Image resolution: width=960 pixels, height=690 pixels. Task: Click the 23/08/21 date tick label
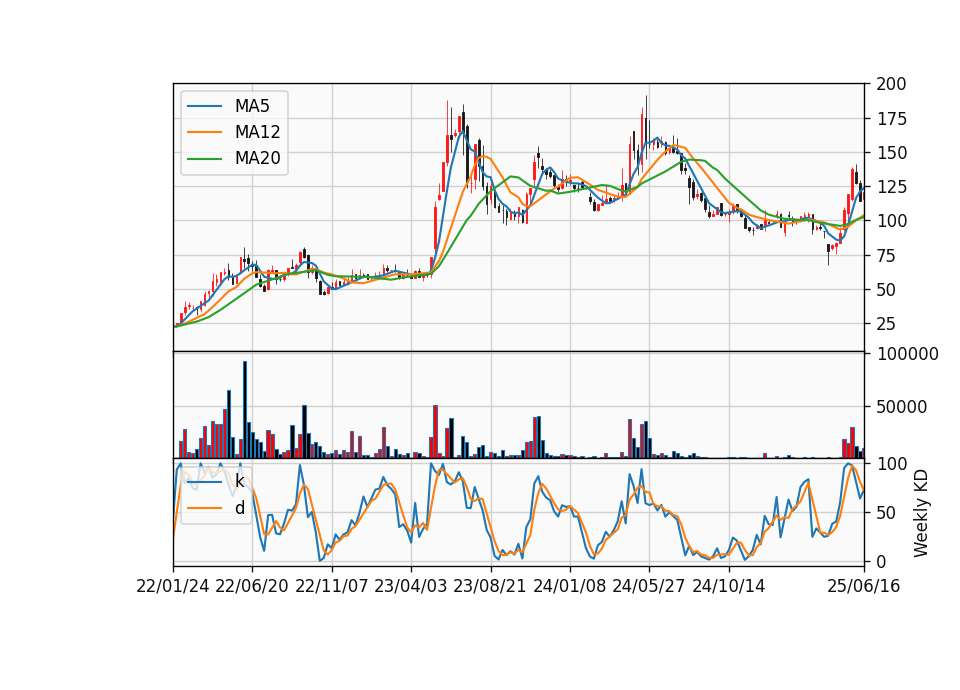pos(490,586)
